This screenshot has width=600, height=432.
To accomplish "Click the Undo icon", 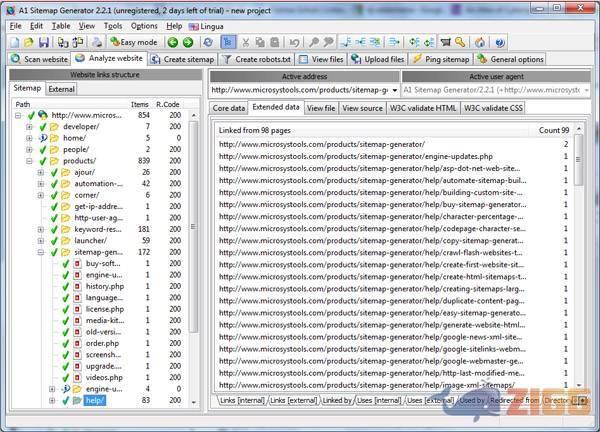I will click(x=294, y=42).
